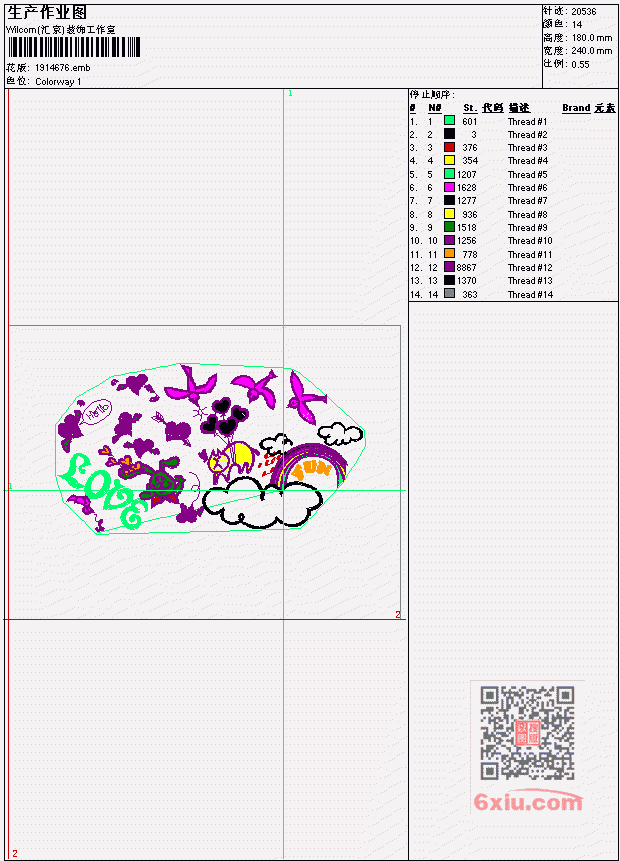Viewport: 620px width, 861px height.
Task: Click stitch count 363 in row 14
Action: pos(470,294)
